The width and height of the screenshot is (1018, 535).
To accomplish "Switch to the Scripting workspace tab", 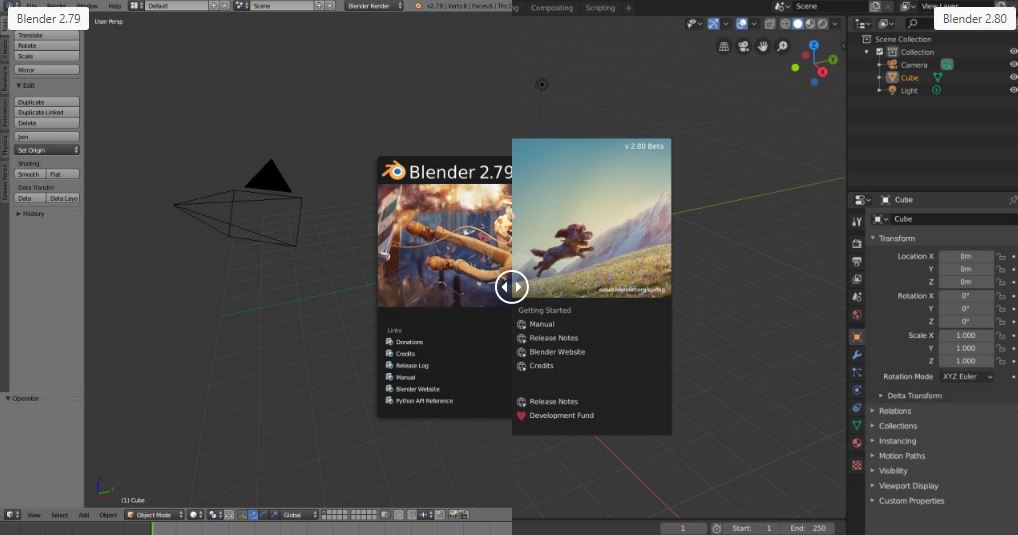I will click(x=600, y=8).
